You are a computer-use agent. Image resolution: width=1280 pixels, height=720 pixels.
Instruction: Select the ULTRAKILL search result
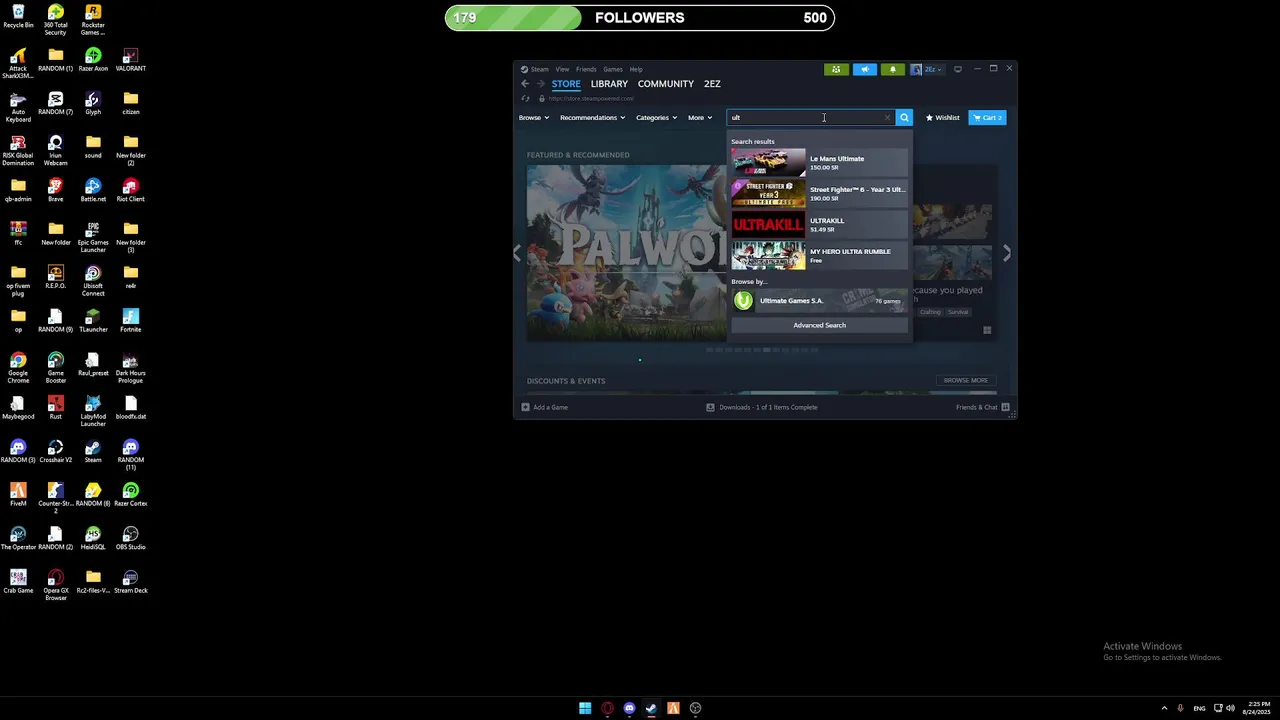click(819, 224)
